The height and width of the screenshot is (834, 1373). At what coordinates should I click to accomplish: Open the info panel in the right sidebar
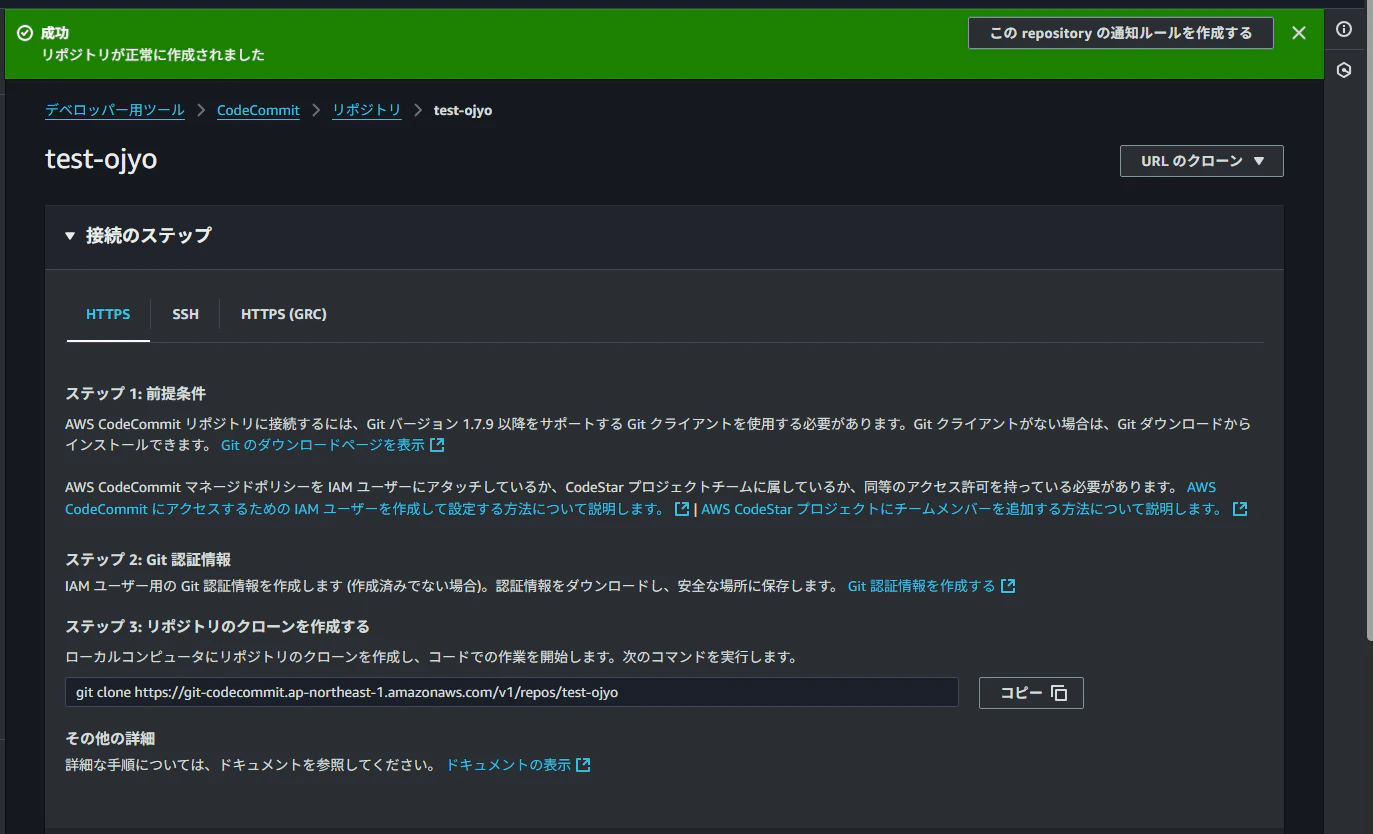(1345, 29)
